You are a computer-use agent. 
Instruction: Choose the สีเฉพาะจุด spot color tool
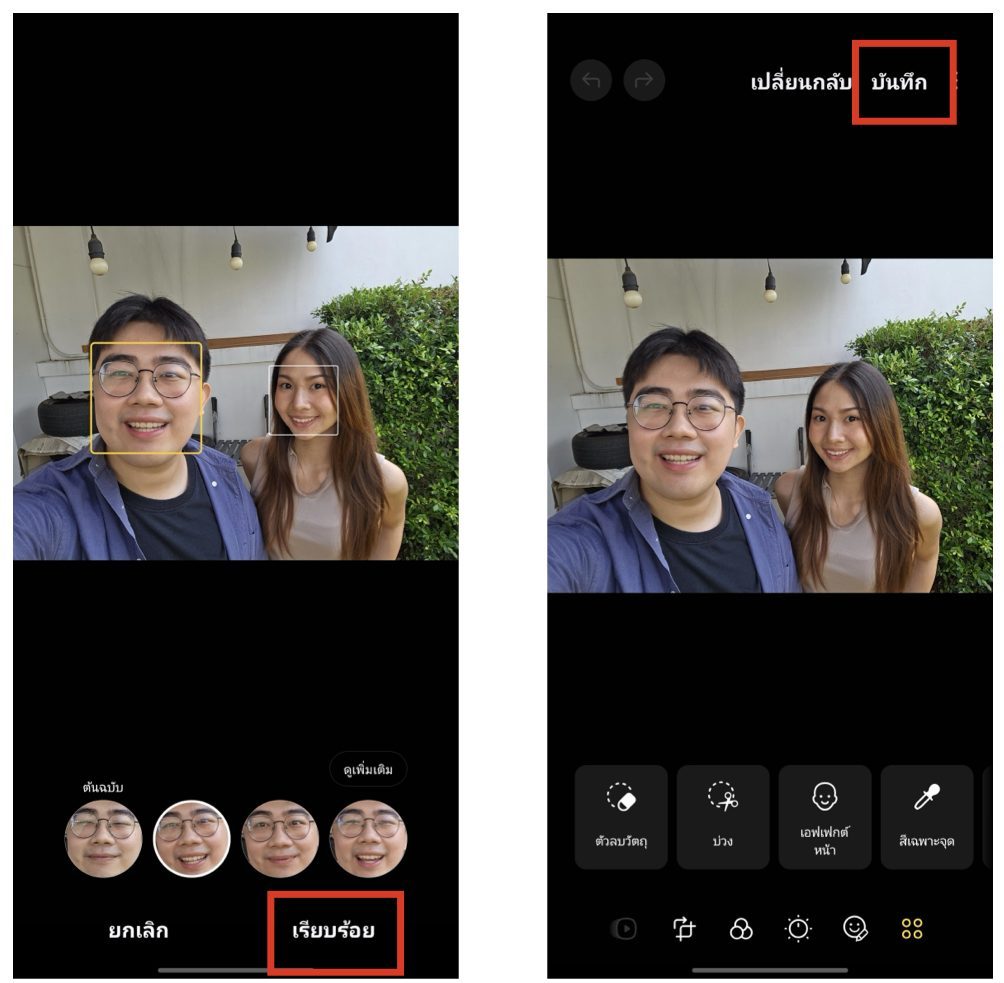tap(926, 816)
